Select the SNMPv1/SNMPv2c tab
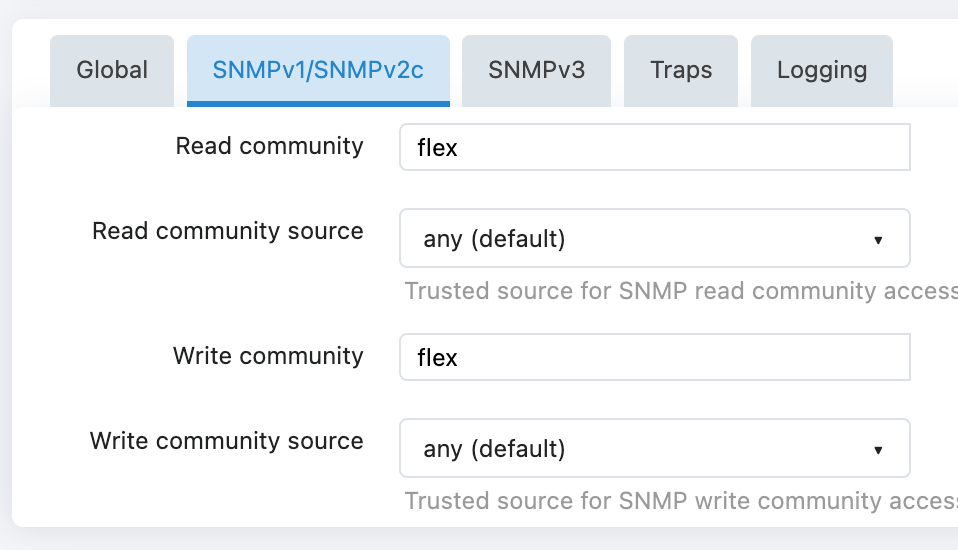Screen dimensions: 958x550 (318, 70)
